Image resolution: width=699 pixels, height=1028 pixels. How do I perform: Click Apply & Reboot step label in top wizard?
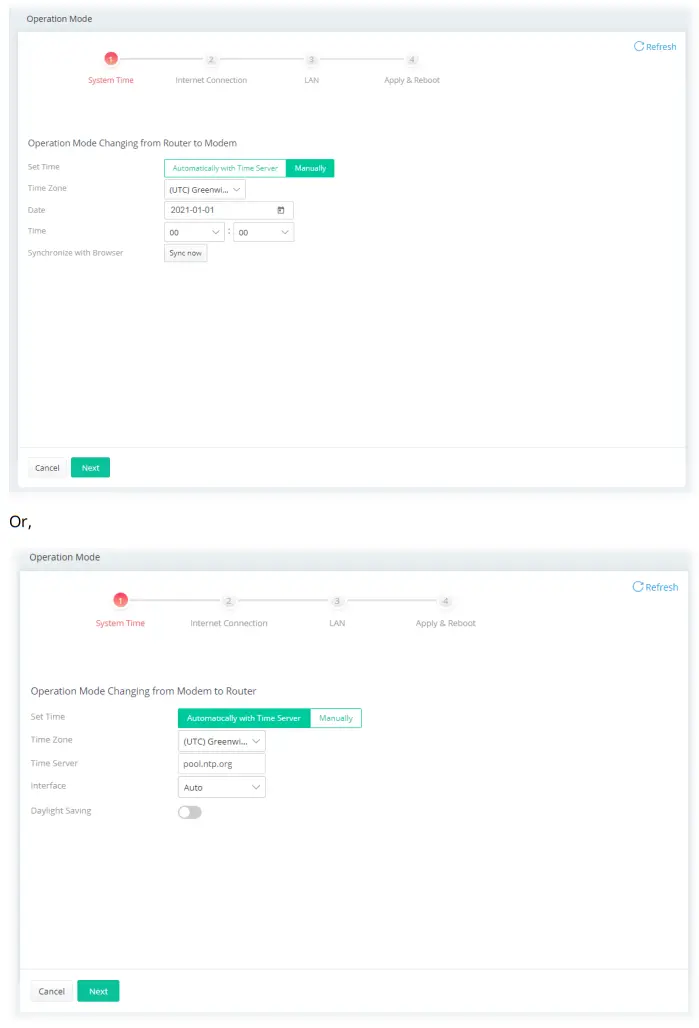pyautogui.click(x=412, y=80)
